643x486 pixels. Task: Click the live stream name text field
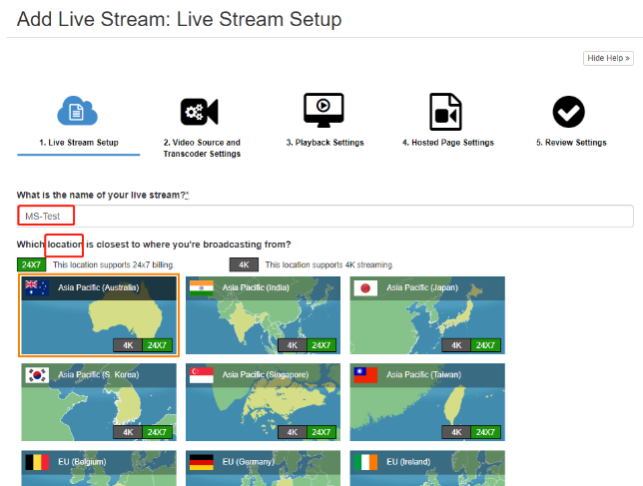pyautogui.click(x=325, y=216)
